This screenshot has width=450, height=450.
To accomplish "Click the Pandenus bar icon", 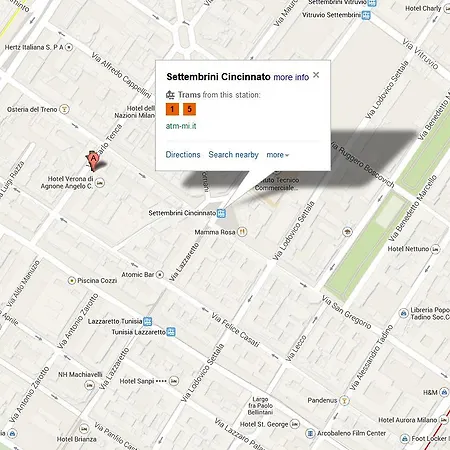I will coord(344,400).
